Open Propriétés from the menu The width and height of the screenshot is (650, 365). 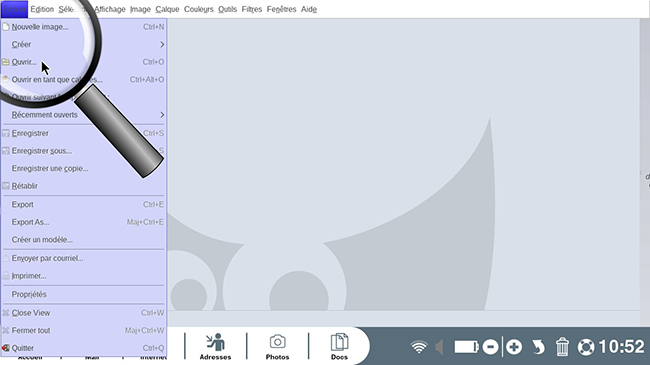83,294
